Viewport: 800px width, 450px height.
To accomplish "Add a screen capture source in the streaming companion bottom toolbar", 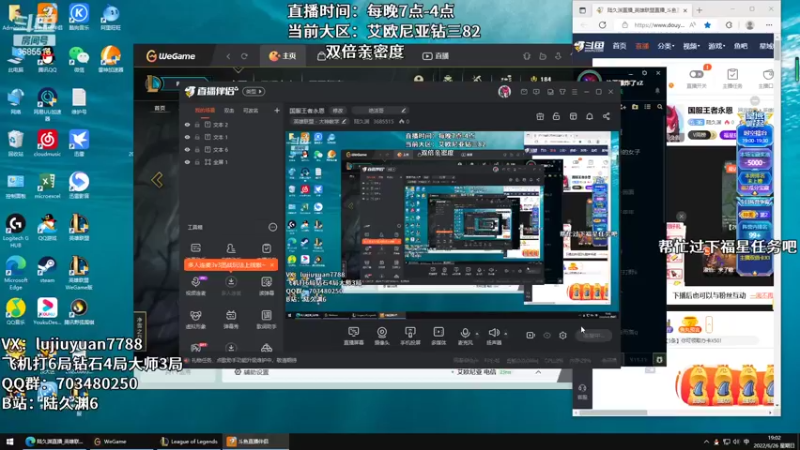I will pyautogui.click(x=354, y=336).
